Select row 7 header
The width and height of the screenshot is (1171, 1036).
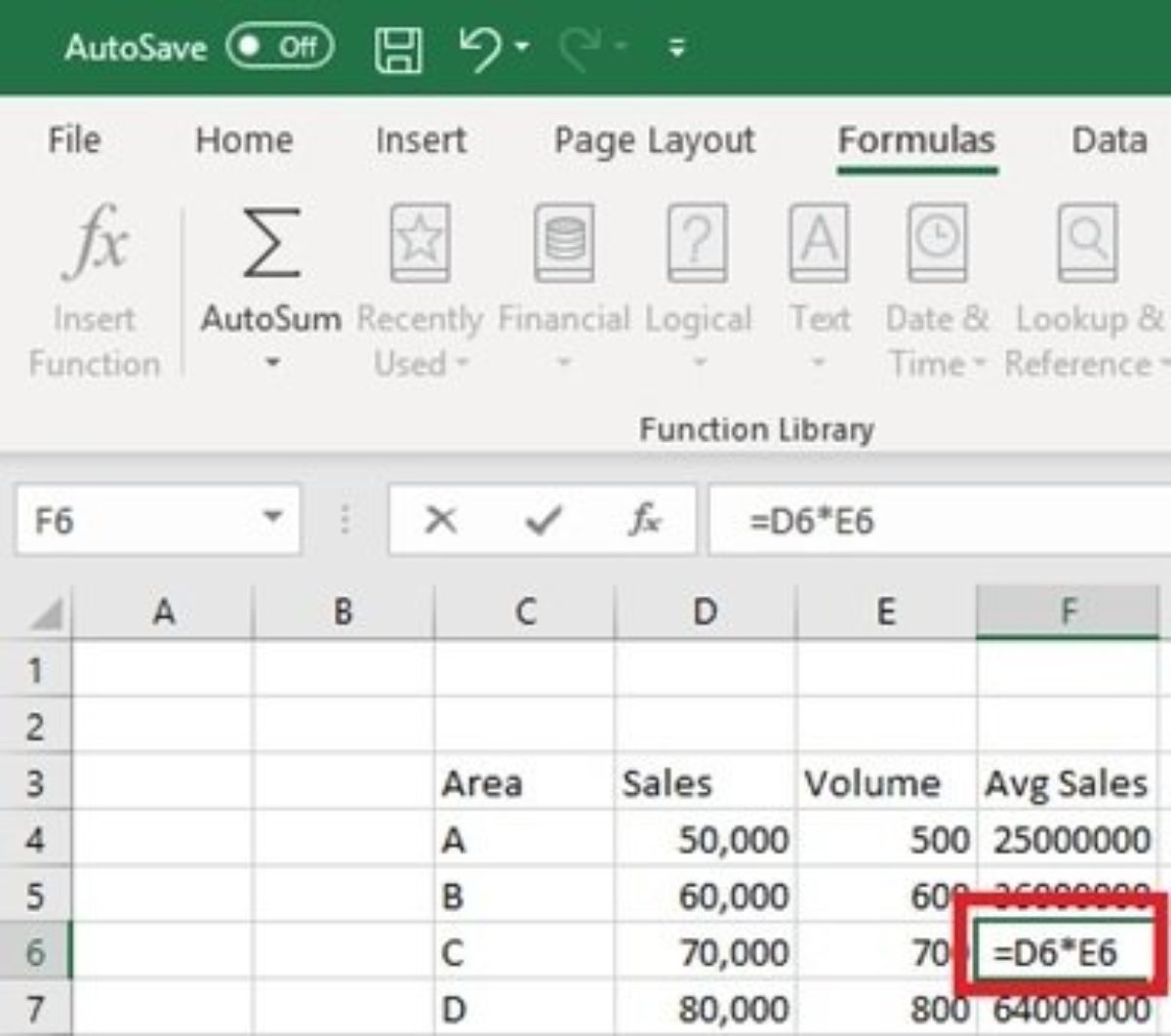coord(35,1008)
